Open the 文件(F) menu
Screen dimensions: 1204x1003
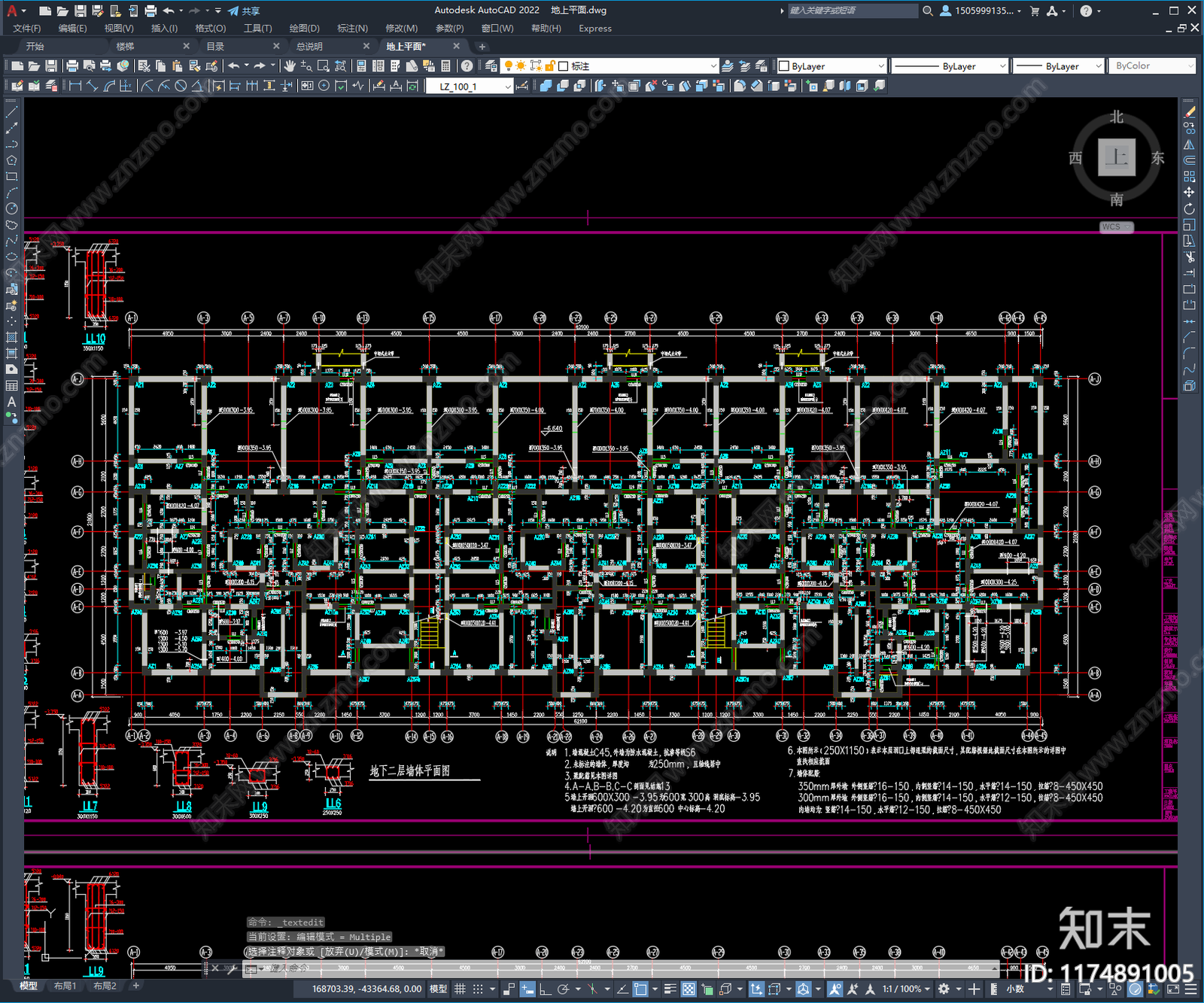click(27, 29)
